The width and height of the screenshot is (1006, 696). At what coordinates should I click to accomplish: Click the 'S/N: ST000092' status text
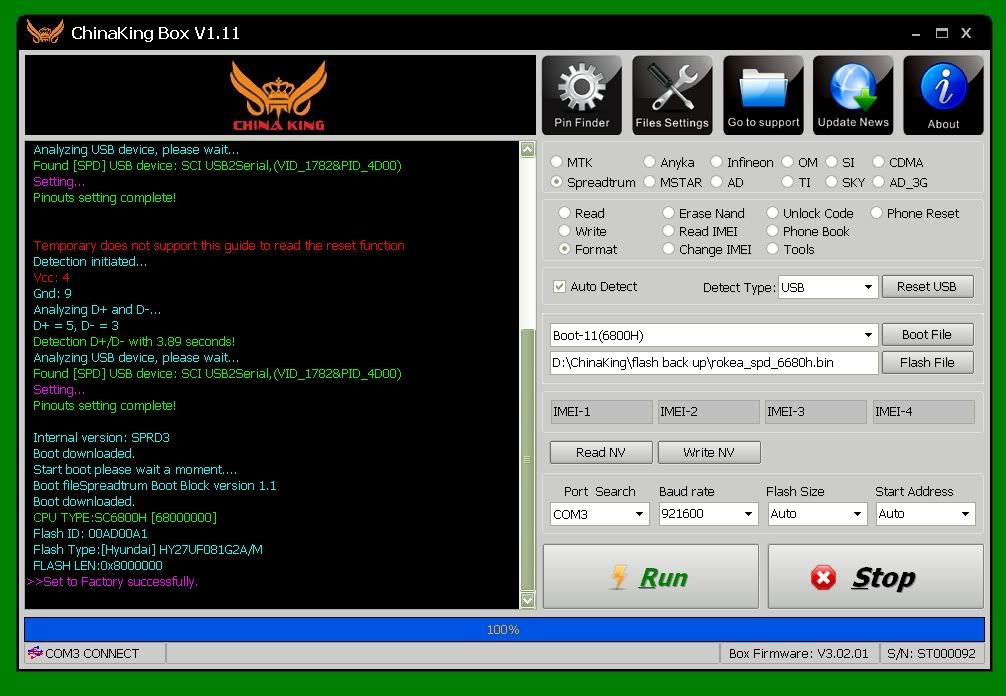point(931,653)
